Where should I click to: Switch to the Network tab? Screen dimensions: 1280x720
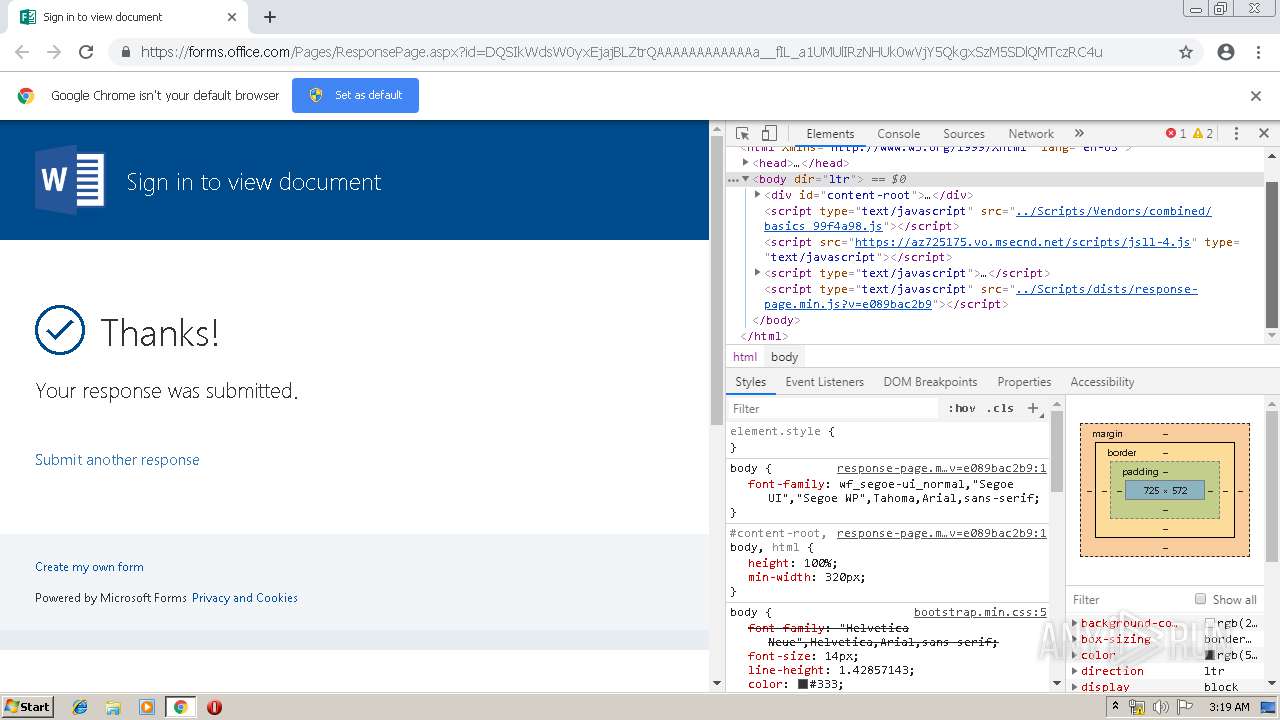pos(1031,133)
